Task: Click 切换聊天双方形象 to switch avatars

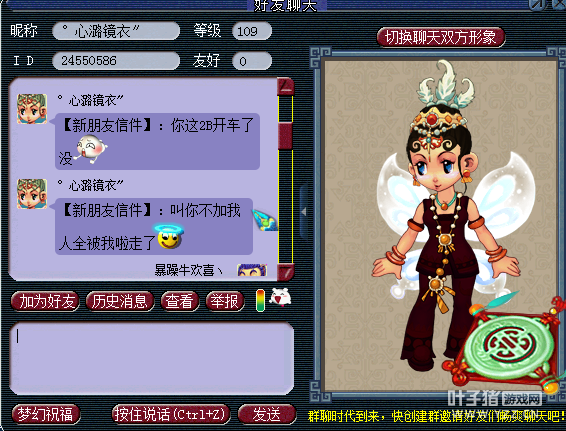Action: click(x=440, y=37)
